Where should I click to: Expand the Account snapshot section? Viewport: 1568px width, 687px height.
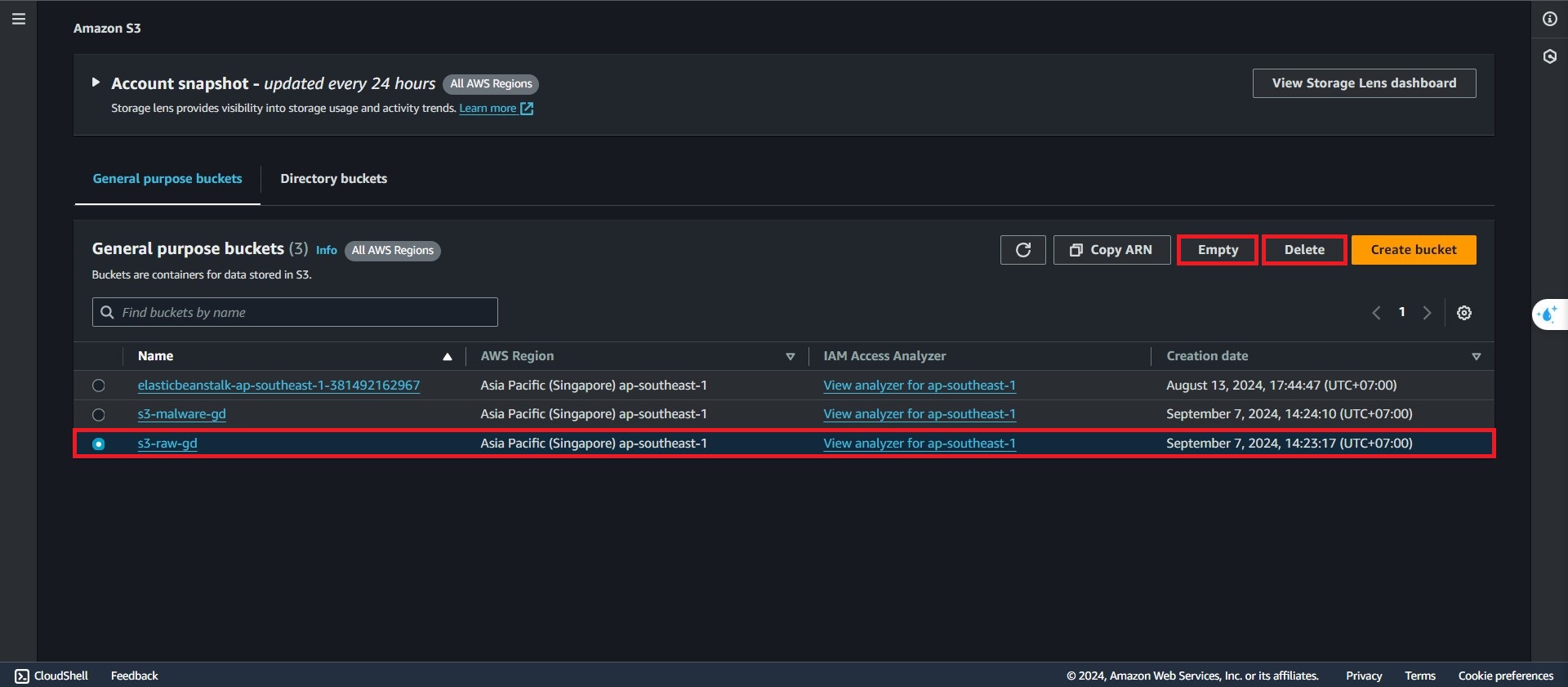point(96,83)
